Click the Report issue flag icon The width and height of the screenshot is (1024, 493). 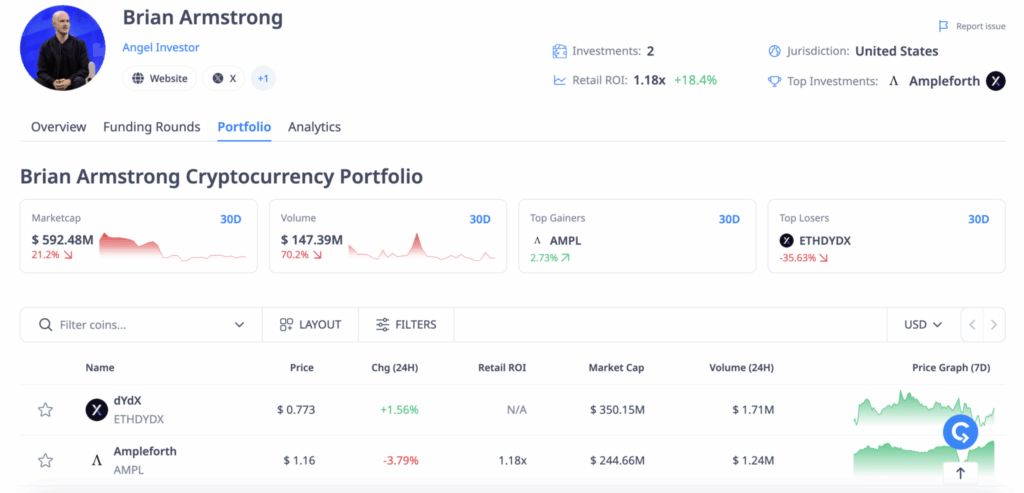coord(943,26)
